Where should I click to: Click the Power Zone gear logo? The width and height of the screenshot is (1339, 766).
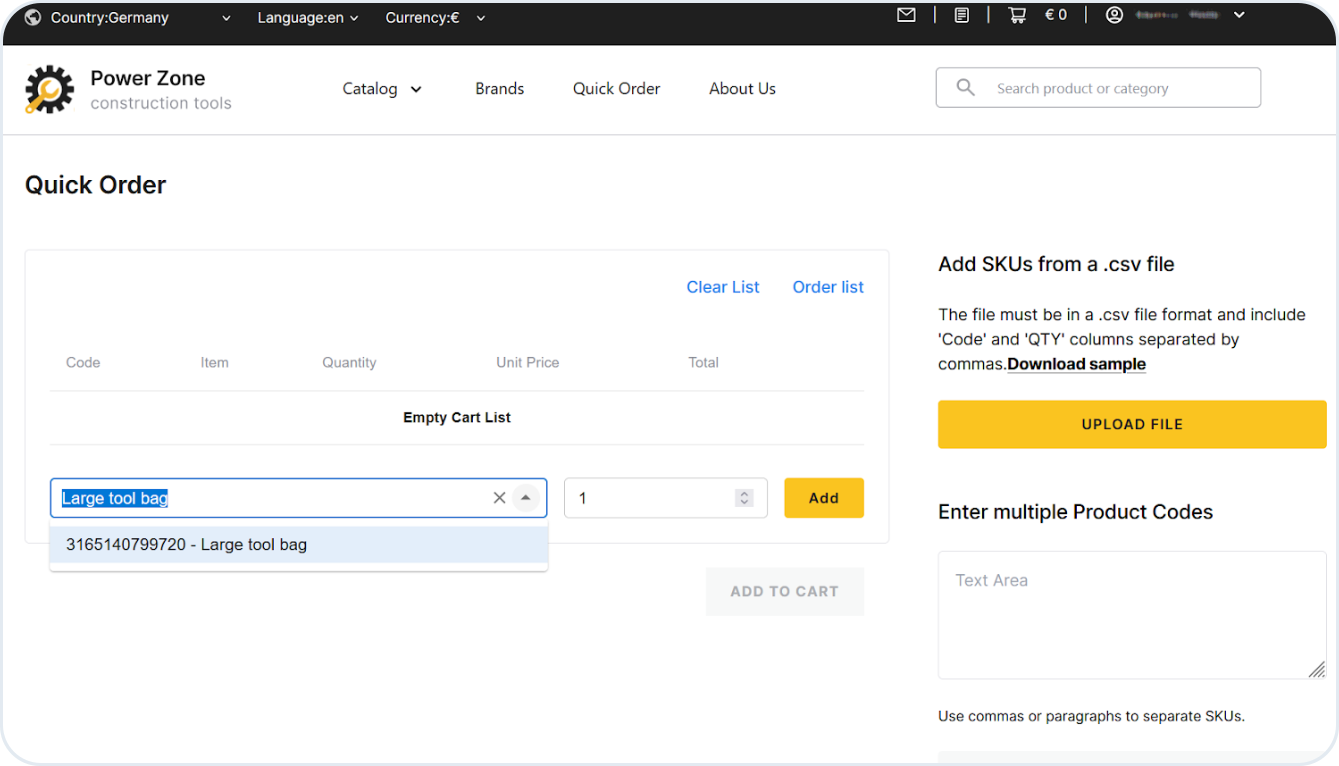point(49,90)
